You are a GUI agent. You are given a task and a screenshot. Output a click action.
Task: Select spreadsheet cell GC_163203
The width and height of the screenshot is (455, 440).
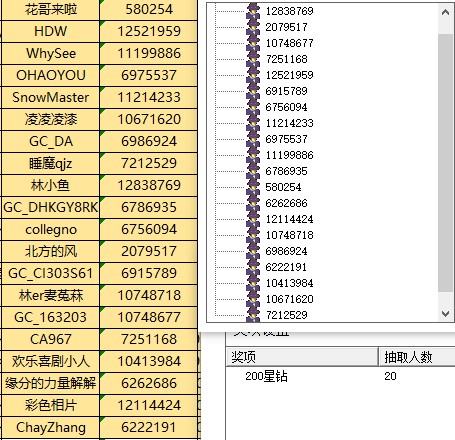(51, 317)
